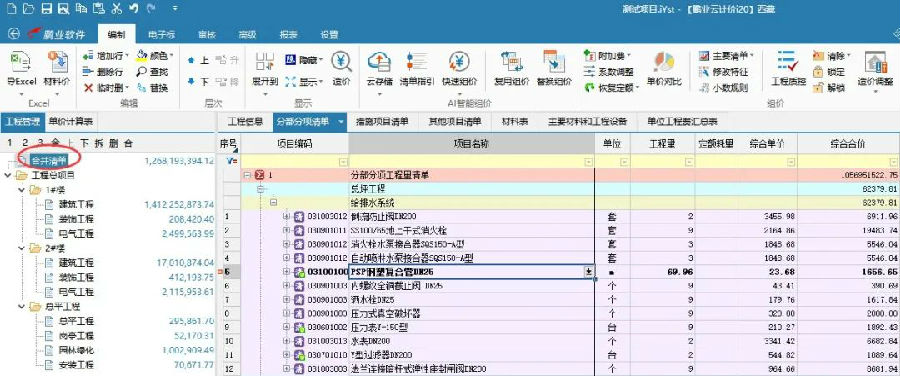Open the 颜色 color dropdown
Screen dimensions: 900x376
pos(154,56)
